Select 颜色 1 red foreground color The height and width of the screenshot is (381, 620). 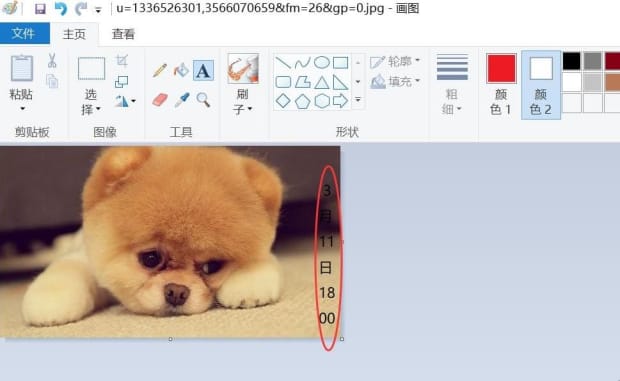click(501, 84)
